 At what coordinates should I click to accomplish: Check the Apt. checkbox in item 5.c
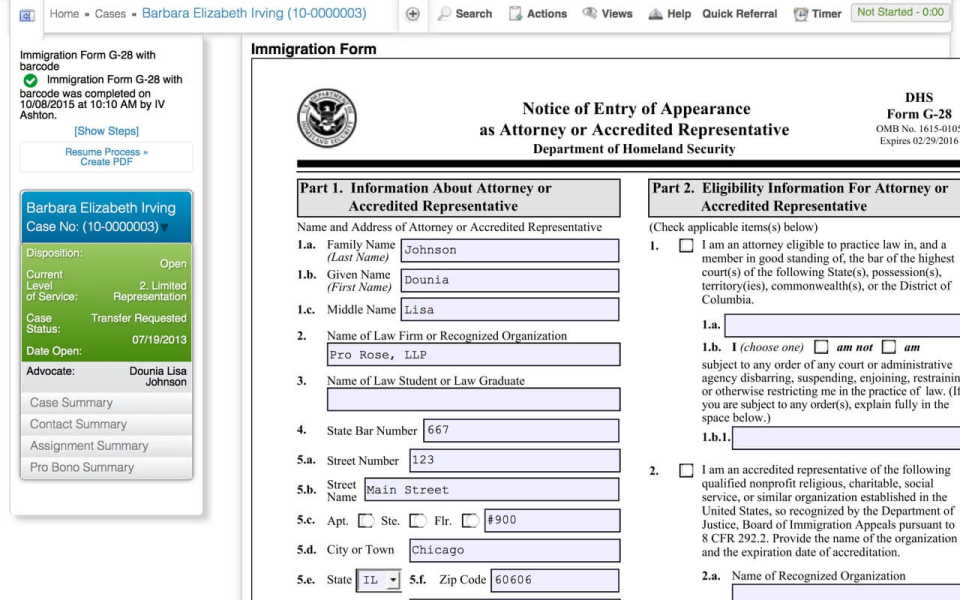click(367, 520)
